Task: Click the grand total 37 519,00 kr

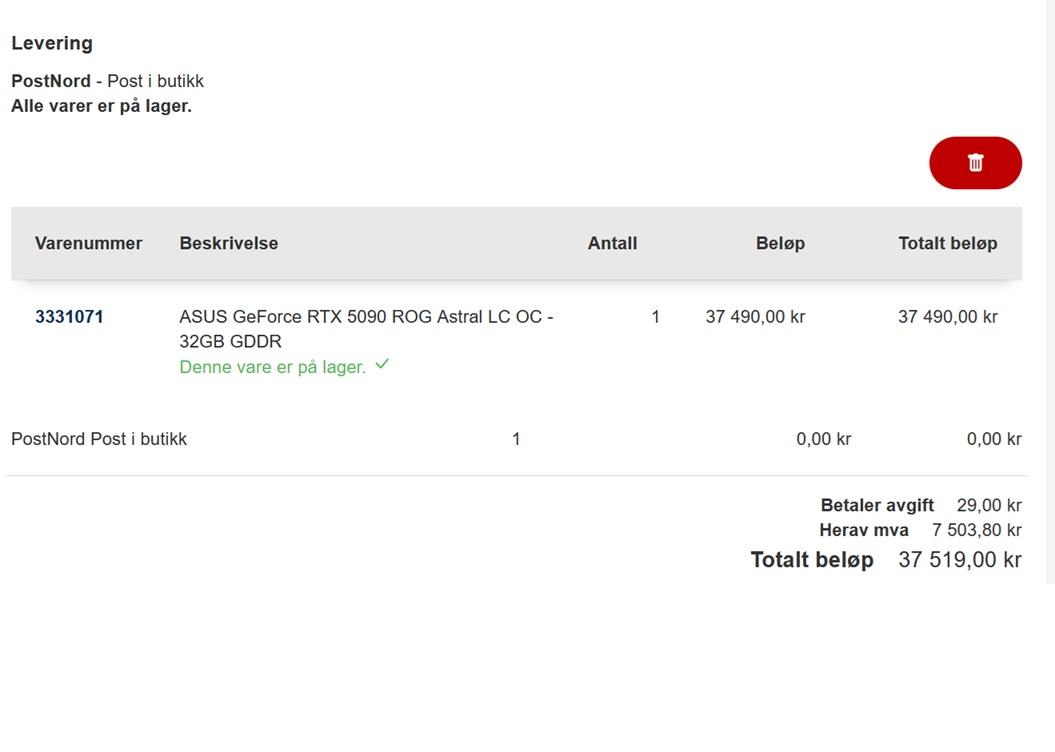Action: click(x=959, y=560)
